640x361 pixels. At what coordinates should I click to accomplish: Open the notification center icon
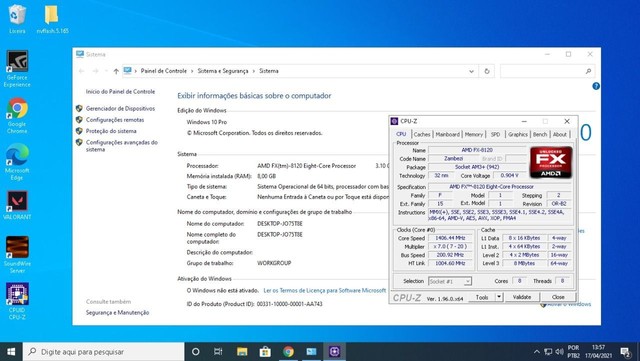point(625,352)
